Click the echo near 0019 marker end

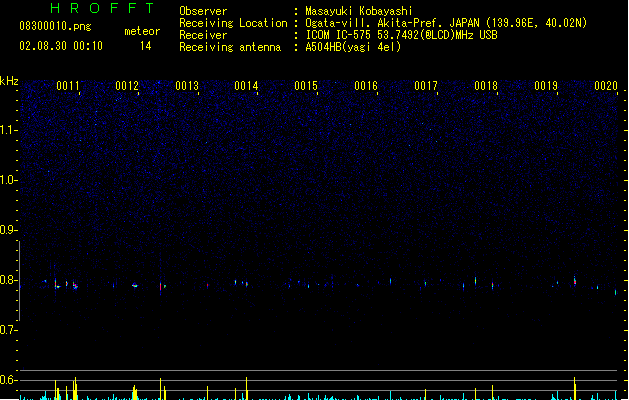click(x=574, y=280)
